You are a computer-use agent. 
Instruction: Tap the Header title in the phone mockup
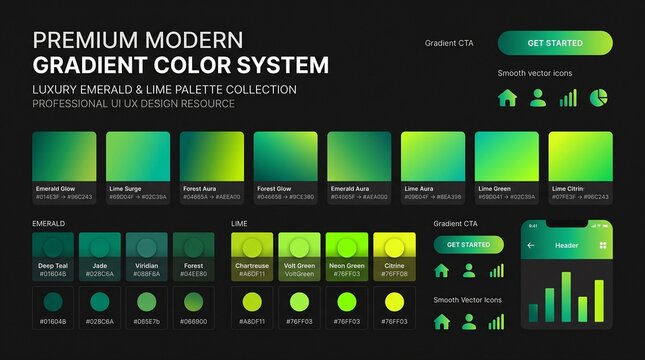(x=566, y=245)
